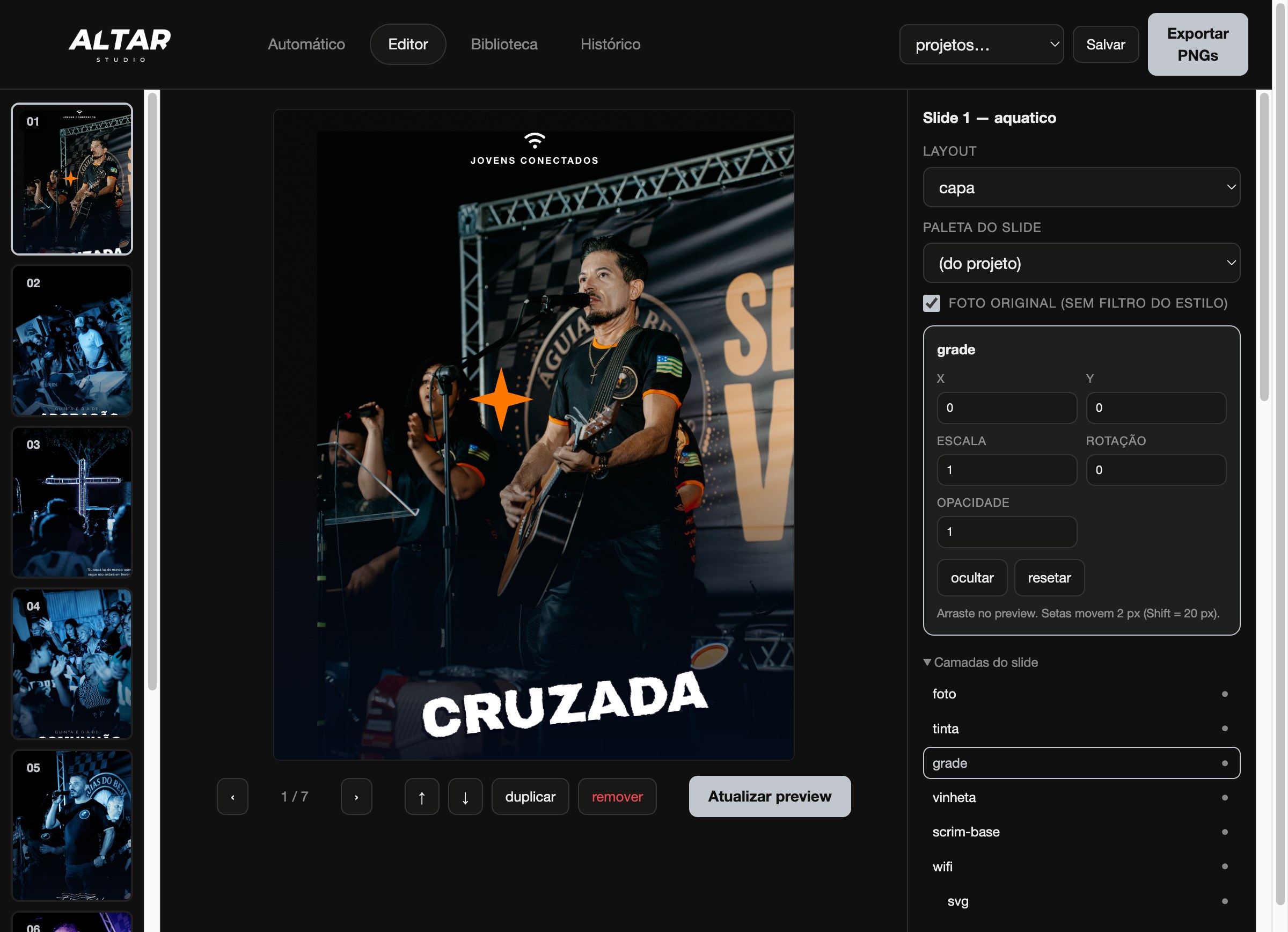The image size is (1288, 932).
Task: Switch to the Editor tab
Action: pyautogui.click(x=408, y=45)
